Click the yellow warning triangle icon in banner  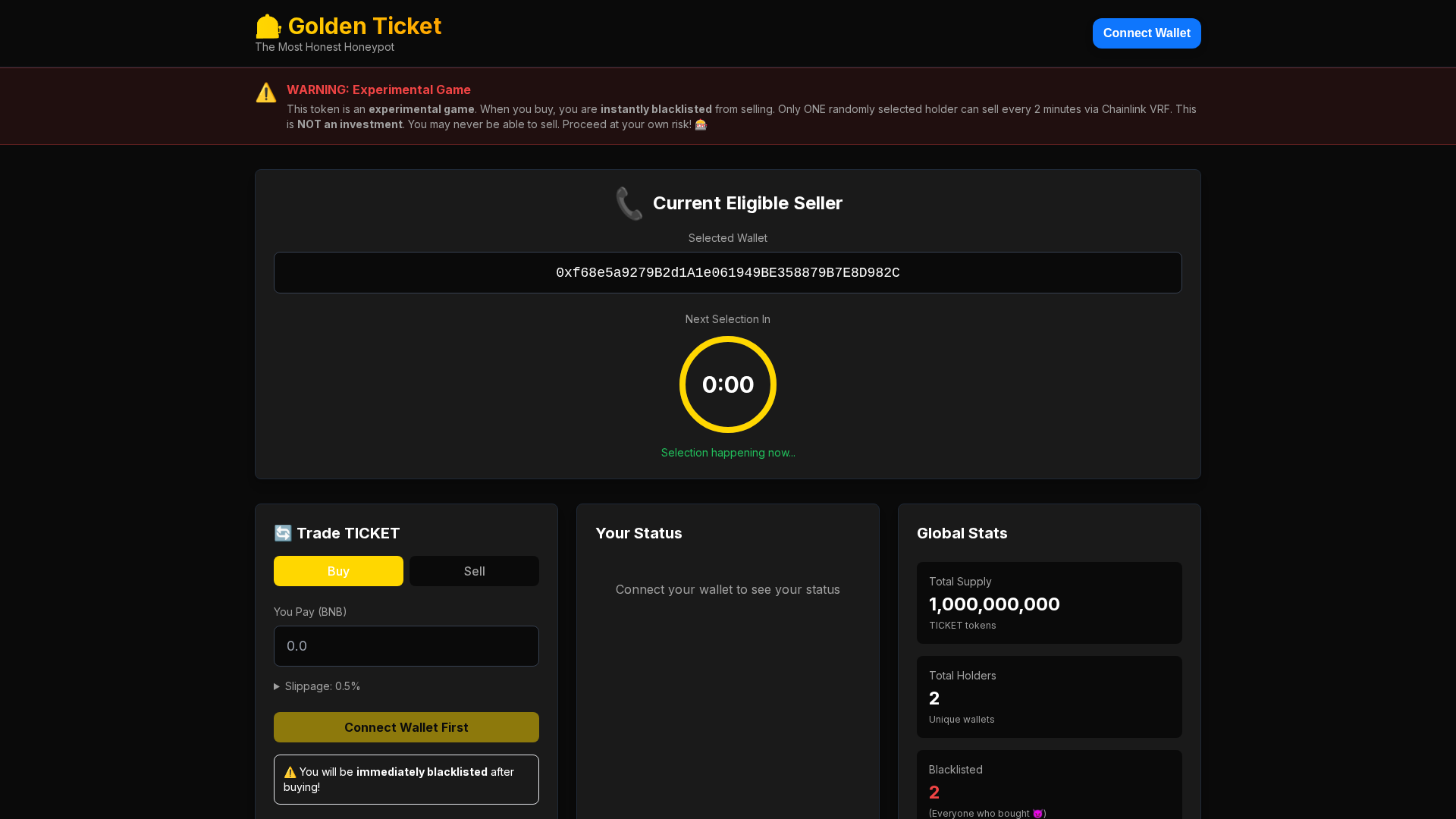[x=266, y=93]
